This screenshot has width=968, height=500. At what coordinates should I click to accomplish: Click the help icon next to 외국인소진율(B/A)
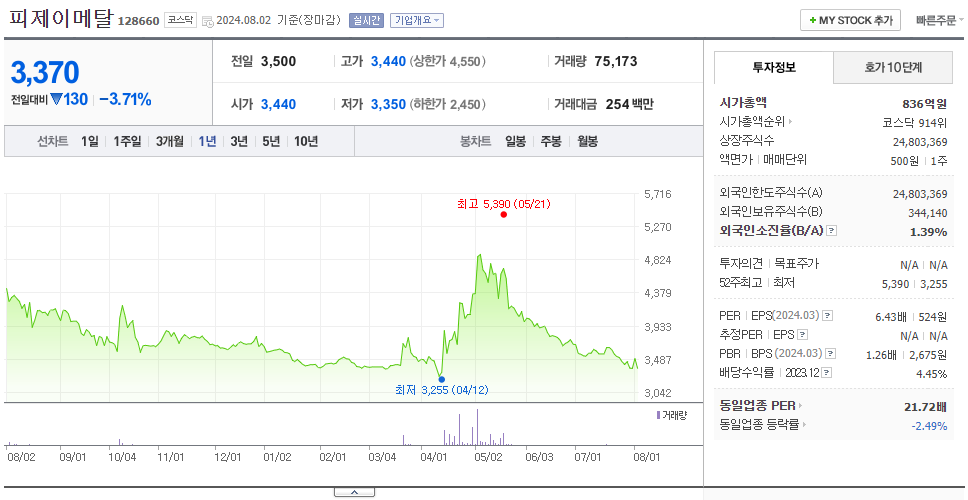pos(832,231)
